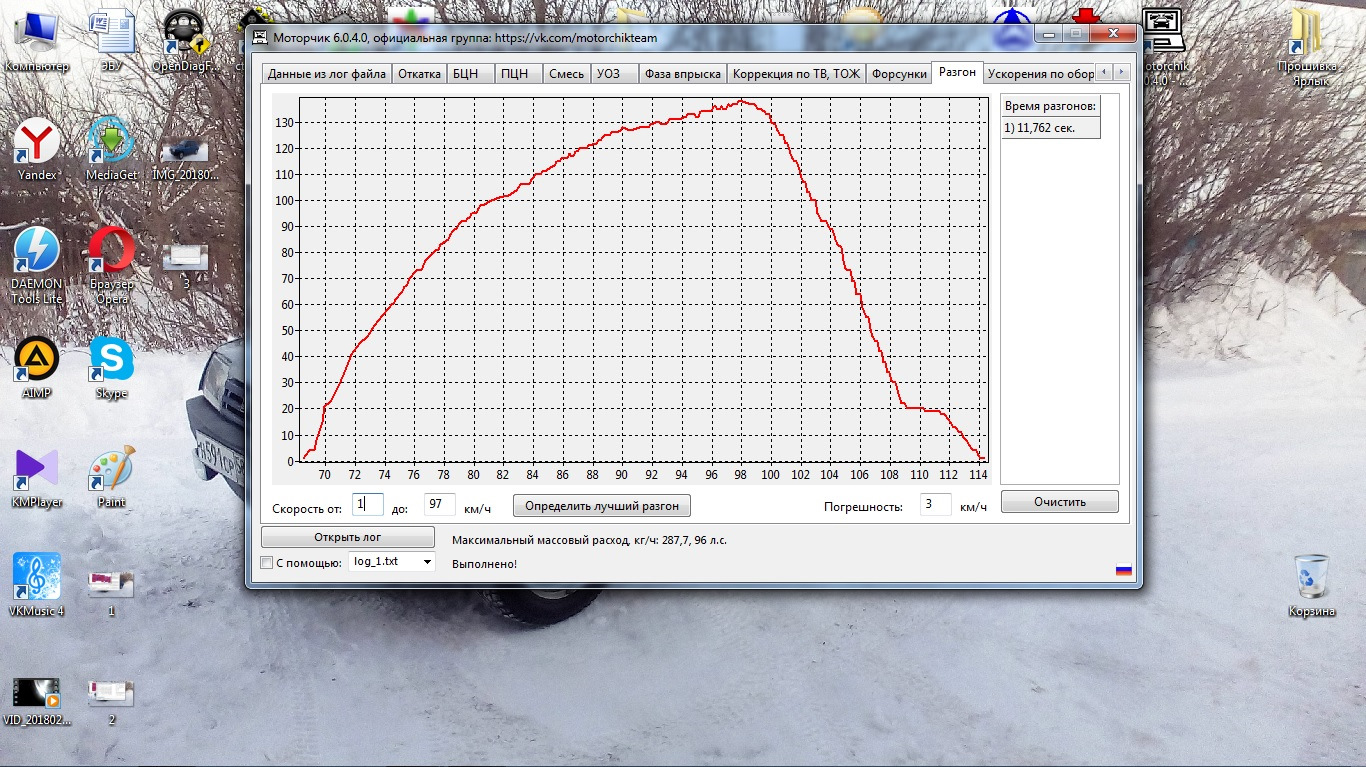Click 'Определить лучший разгон' button
1366x767 pixels.
tap(602, 506)
